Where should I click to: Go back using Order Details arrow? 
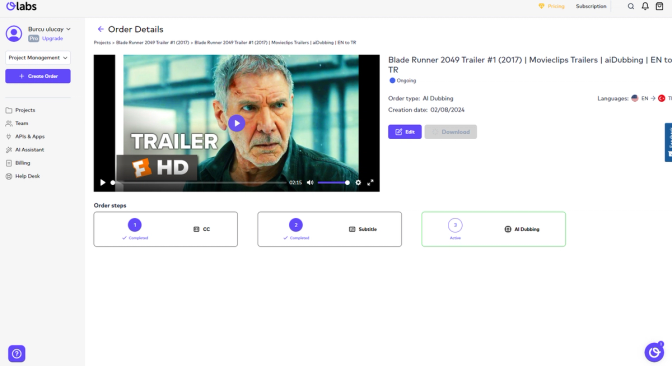101,29
